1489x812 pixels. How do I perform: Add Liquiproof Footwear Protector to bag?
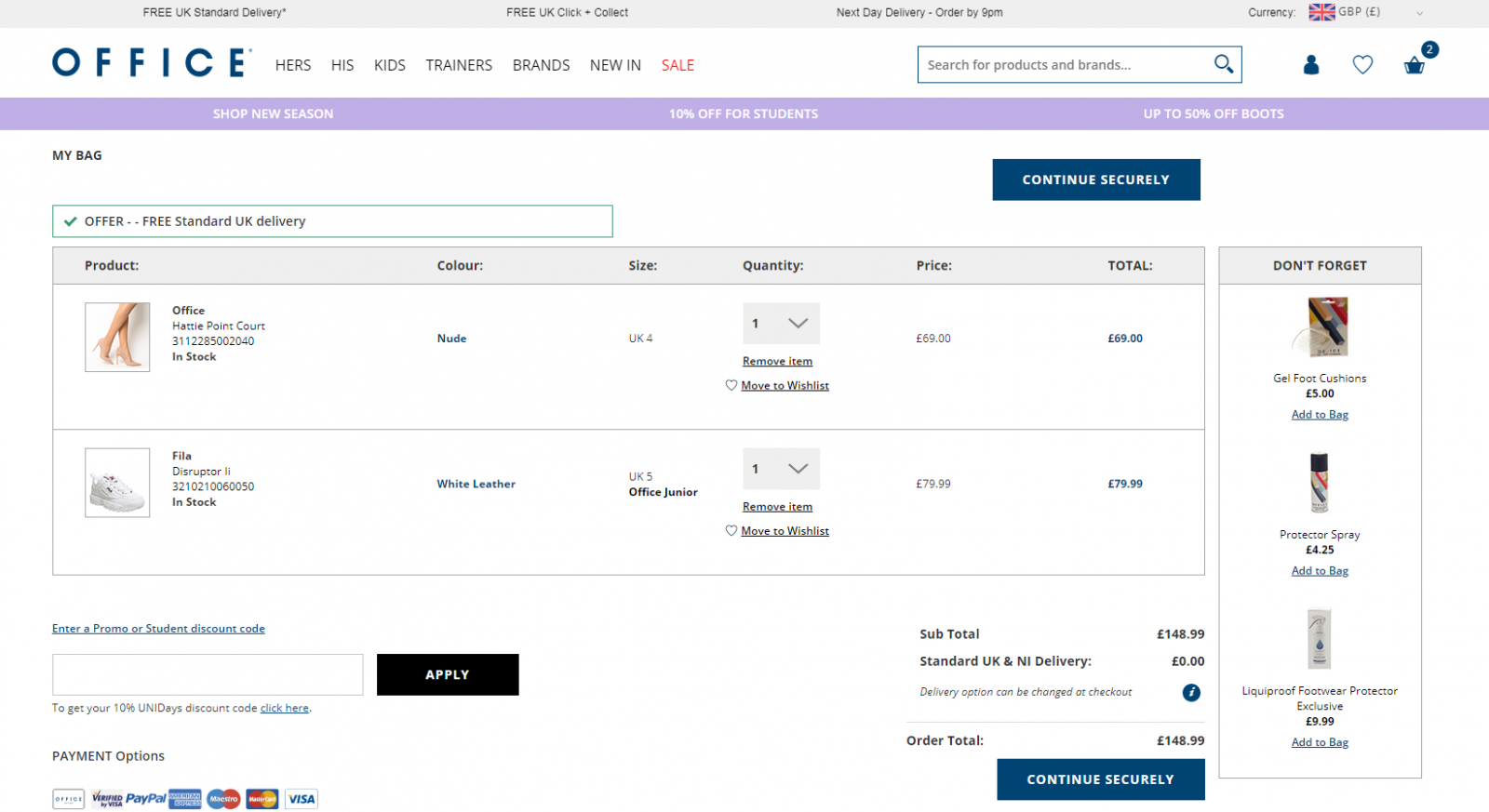1320,742
